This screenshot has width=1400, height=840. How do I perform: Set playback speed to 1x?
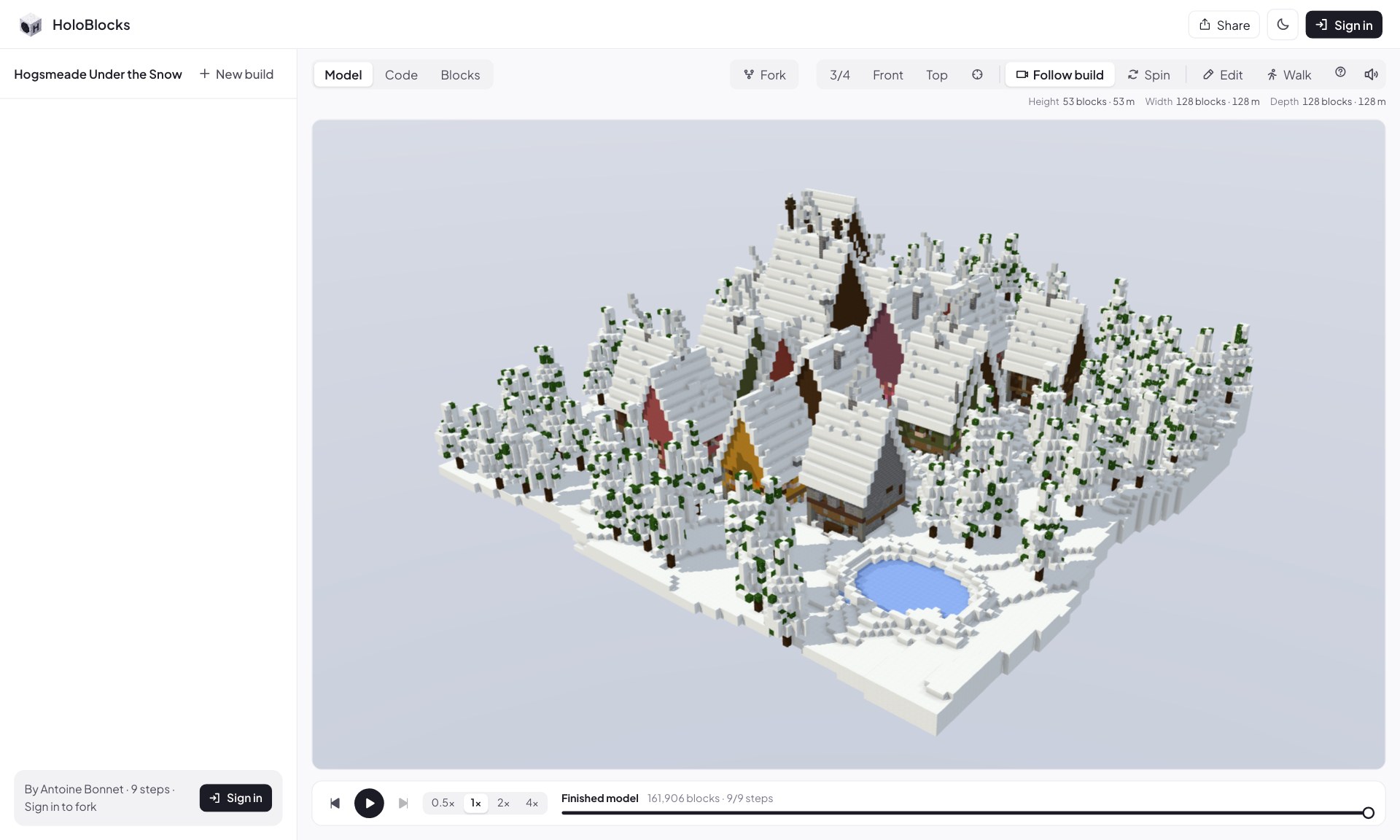(475, 803)
